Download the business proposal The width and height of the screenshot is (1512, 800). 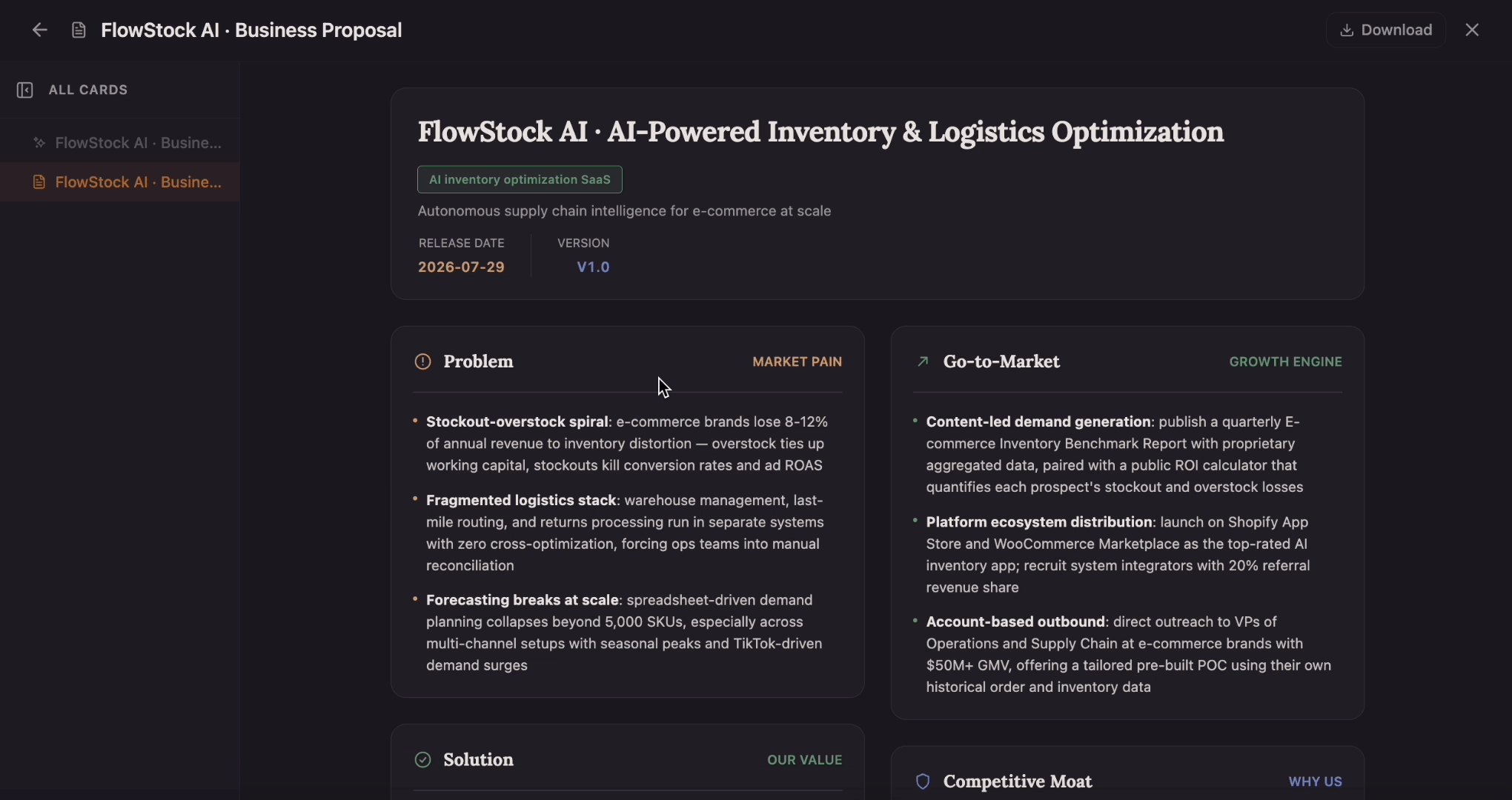[x=1386, y=30]
